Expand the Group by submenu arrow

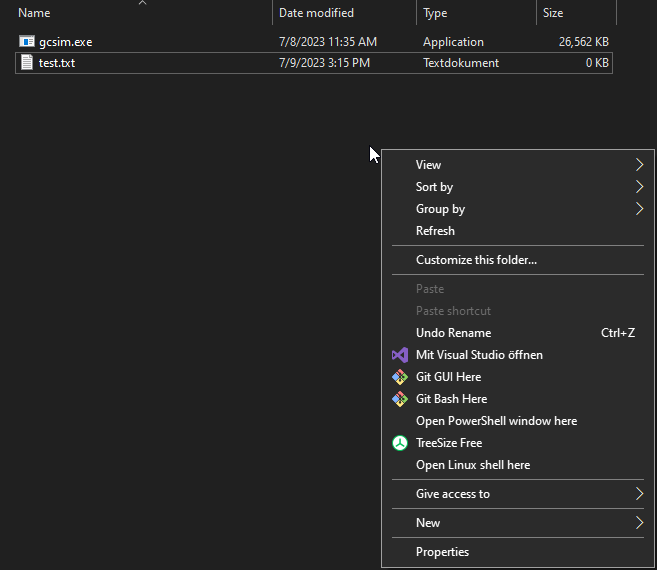[639, 209]
